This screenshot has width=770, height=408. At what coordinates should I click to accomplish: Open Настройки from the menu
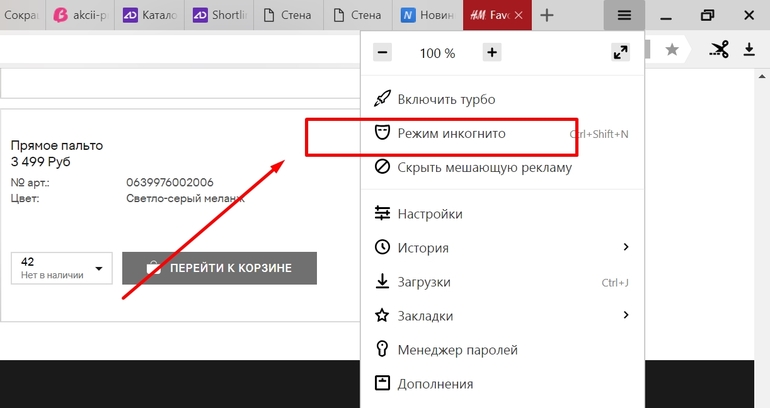coord(429,213)
